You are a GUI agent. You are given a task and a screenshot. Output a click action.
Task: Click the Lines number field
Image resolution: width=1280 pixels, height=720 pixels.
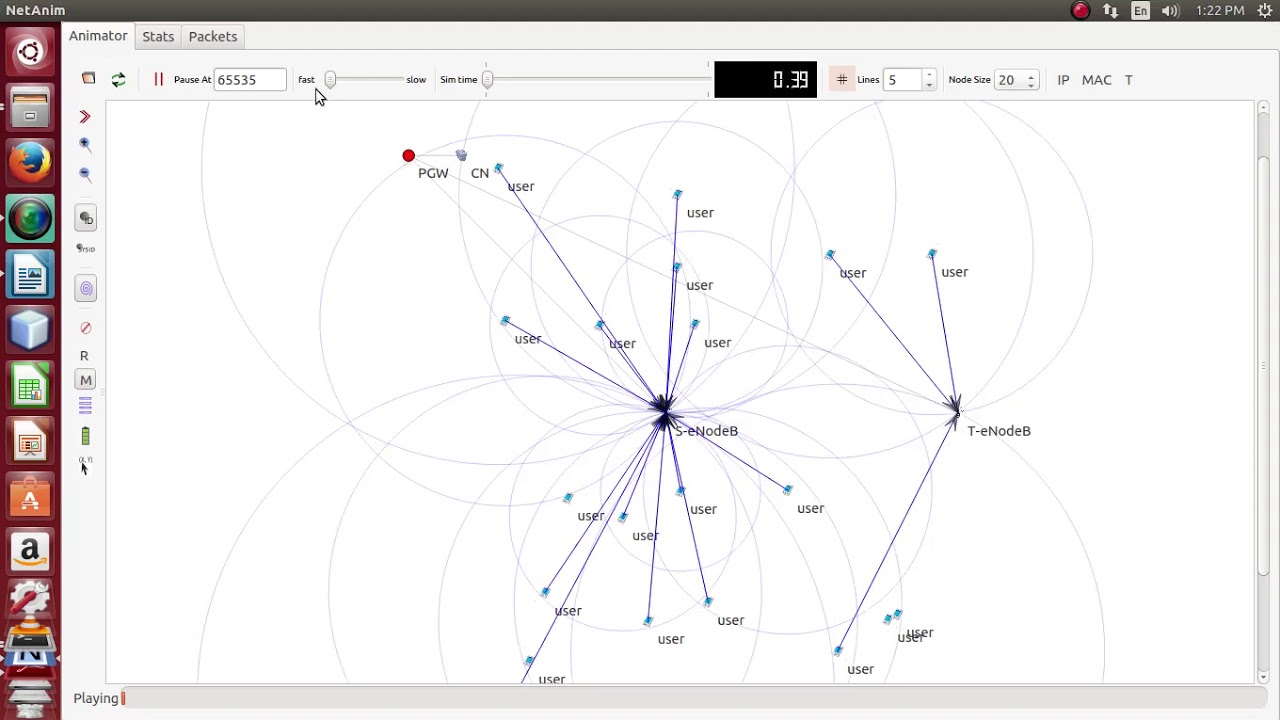(x=903, y=79)
